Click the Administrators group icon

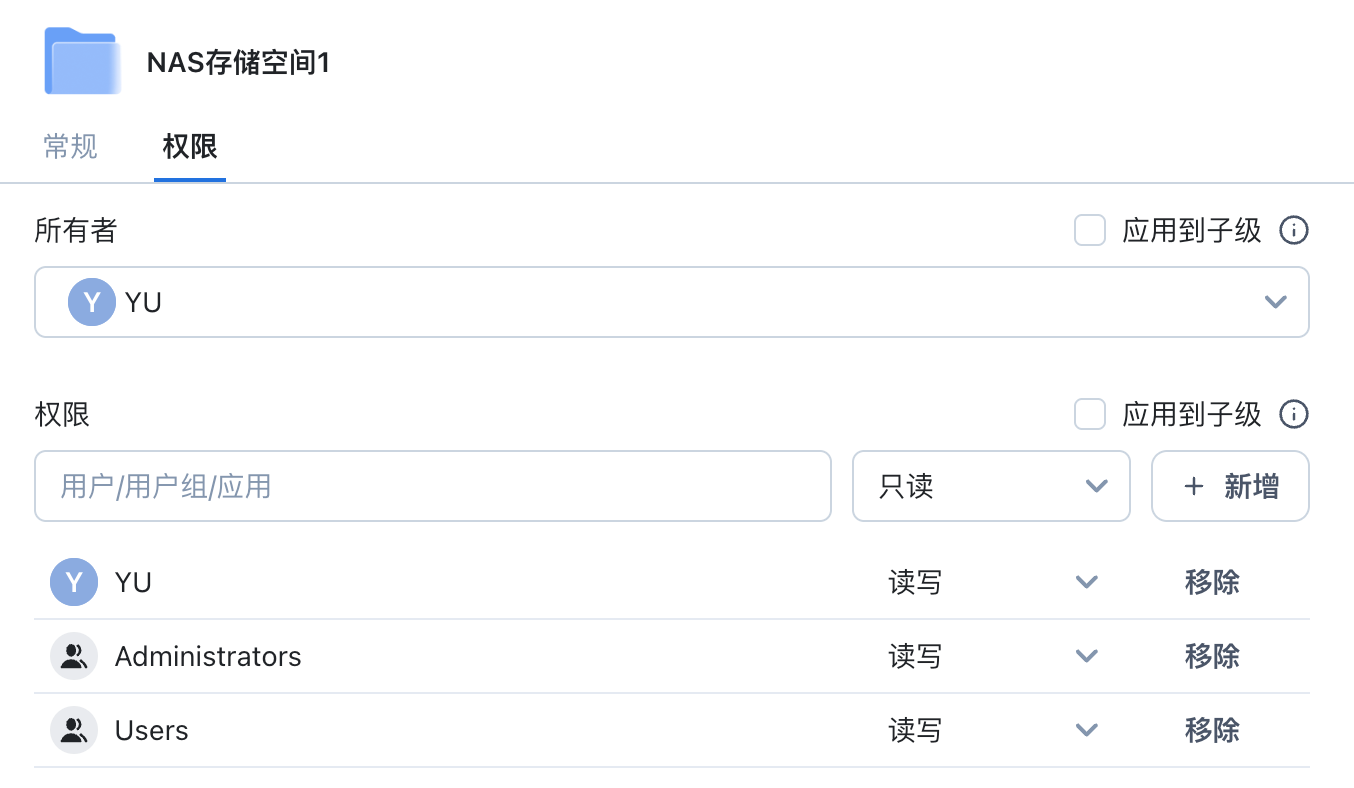(74, 656)
